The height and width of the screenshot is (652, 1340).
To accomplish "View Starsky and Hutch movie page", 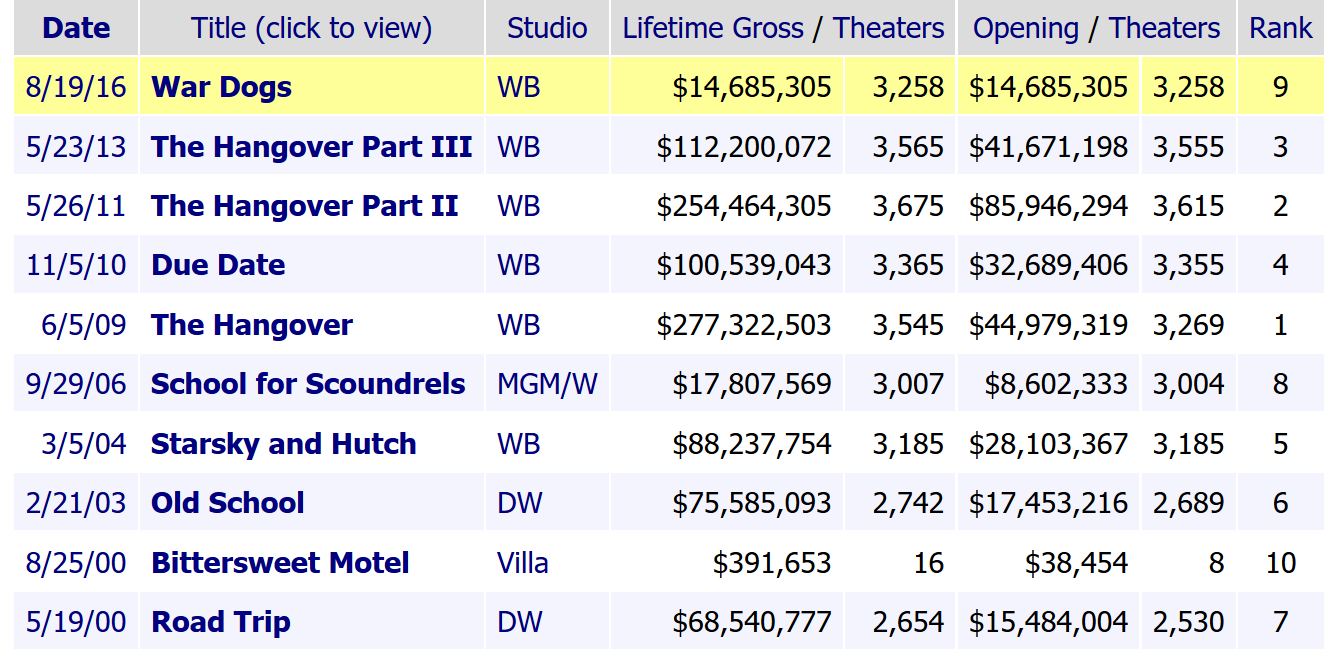I will [283, 444].
